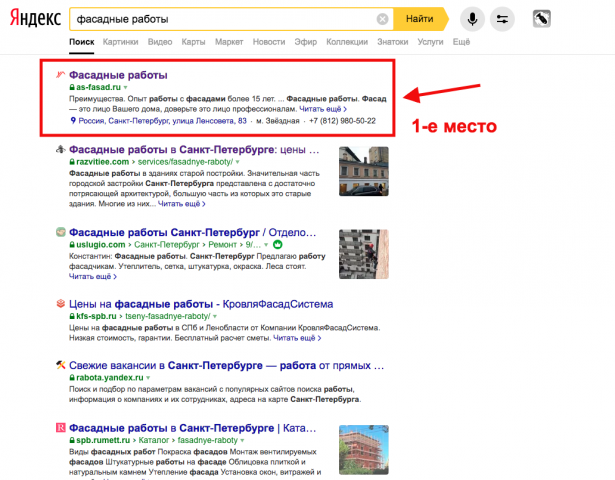The height and width of the screenshot is (480, 615).
Task: Open the rumett thumbnail of scaffolded brick building
Action: point(364,450)
